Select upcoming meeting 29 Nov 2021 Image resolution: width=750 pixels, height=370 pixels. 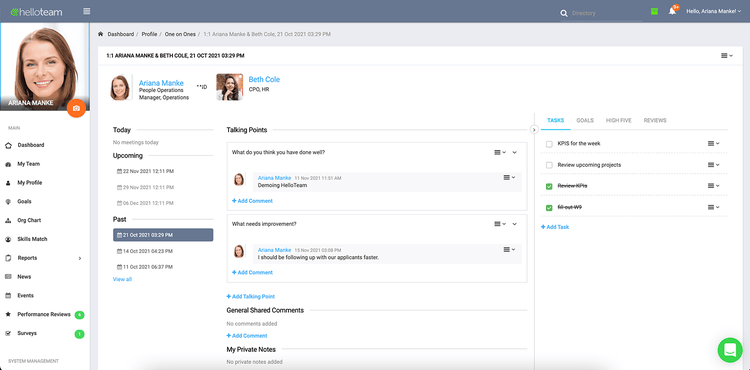pos(145,187)
